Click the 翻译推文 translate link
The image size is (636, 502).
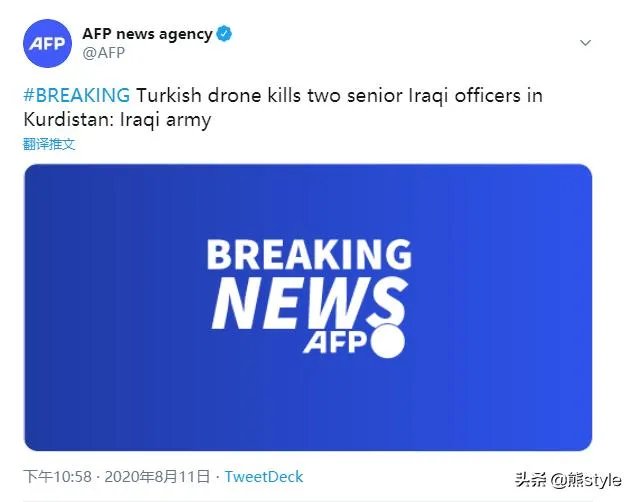click(x=49, y=144)
